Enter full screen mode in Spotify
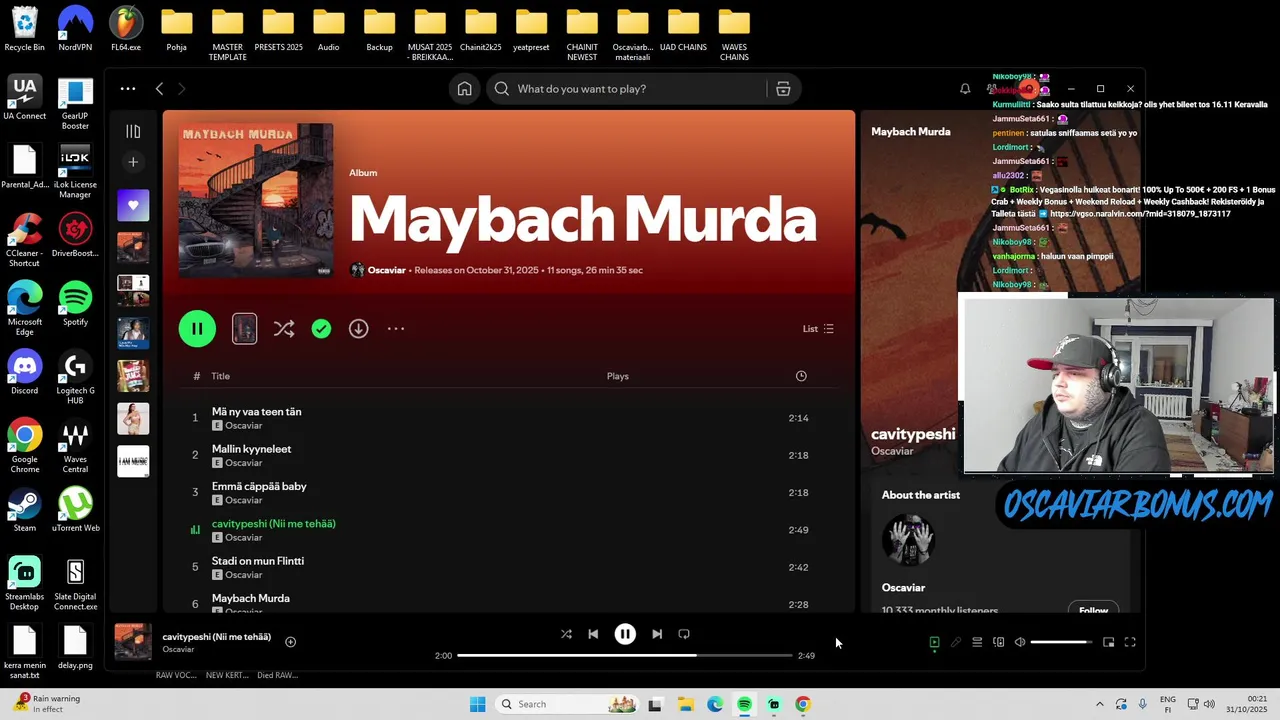The height and width of the screenshot is (720, 1280). tap(1130, 642)
